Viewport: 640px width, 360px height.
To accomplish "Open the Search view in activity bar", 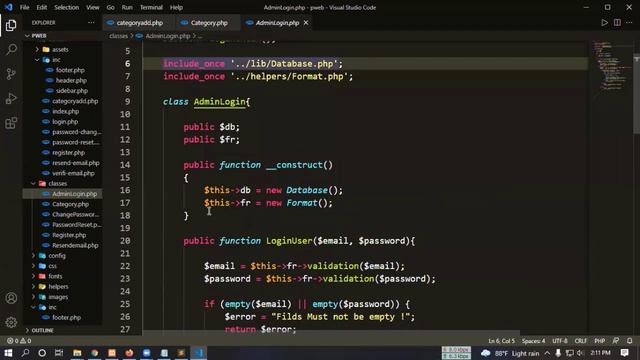I will 11,49.
